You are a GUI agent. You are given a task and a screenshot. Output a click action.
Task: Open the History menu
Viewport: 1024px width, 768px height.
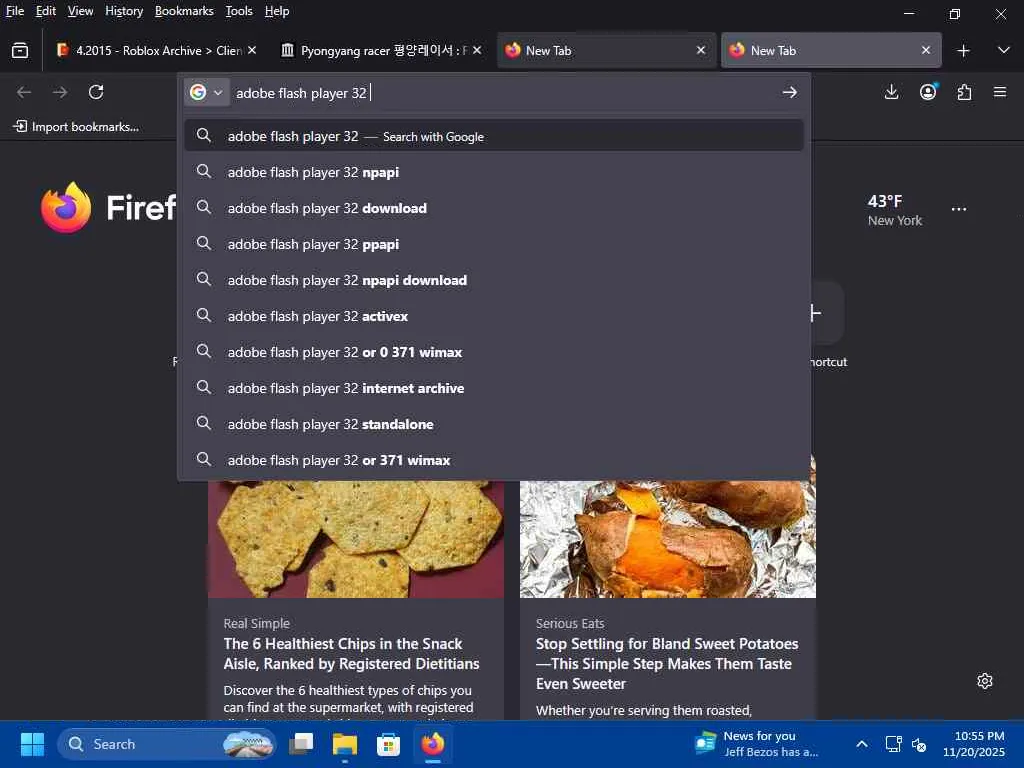pyautogui.click(x=124, y=11)
